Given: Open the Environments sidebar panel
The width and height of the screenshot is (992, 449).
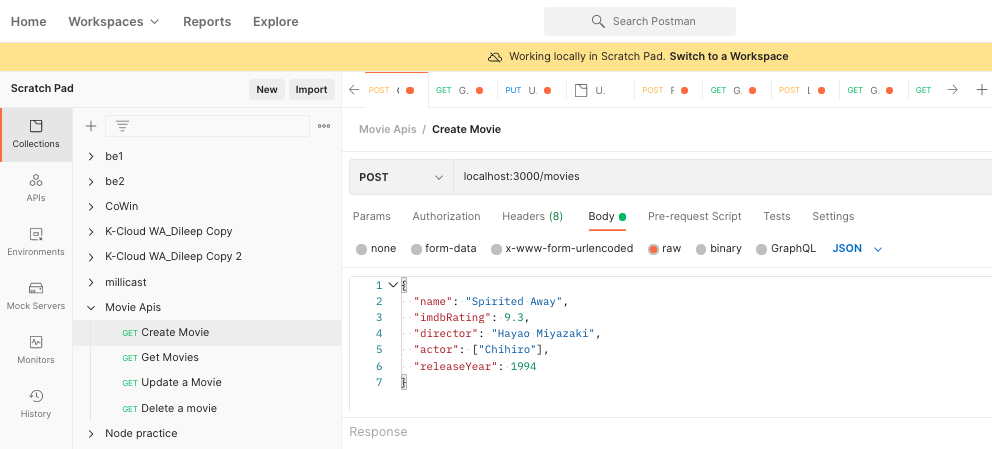Looking at the screenshot, I should pyautogui.click(x=36, y=241).
